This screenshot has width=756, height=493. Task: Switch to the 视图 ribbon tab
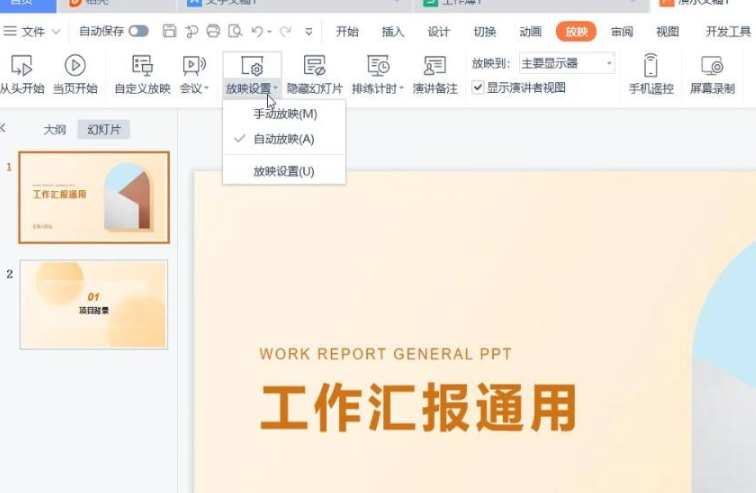click(x=668, y=32)
